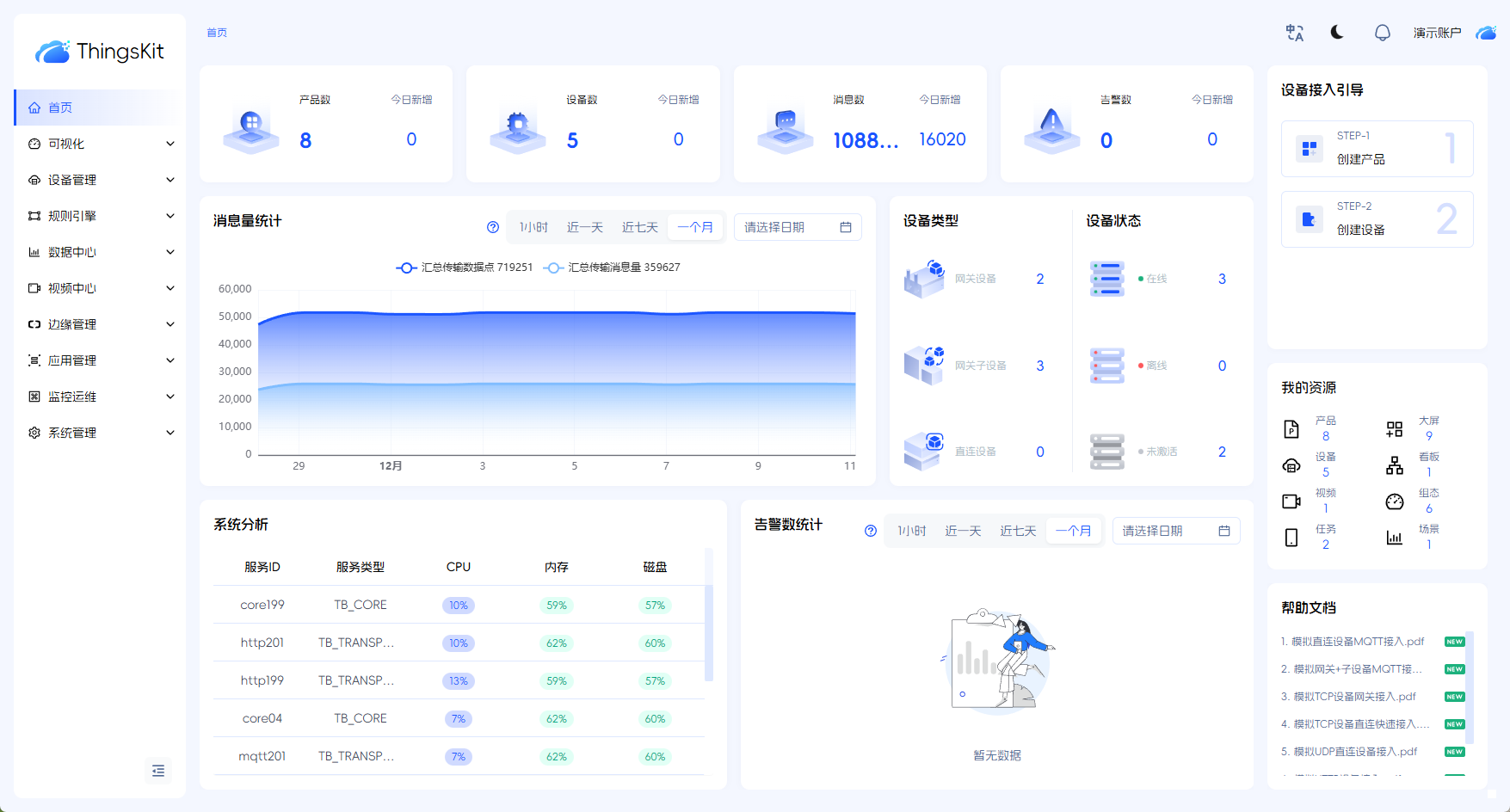Select 近七天 tab in message statistics
Image resolution: width=1510 pixels, height=812 pixels.
click(x=639, y=227)
